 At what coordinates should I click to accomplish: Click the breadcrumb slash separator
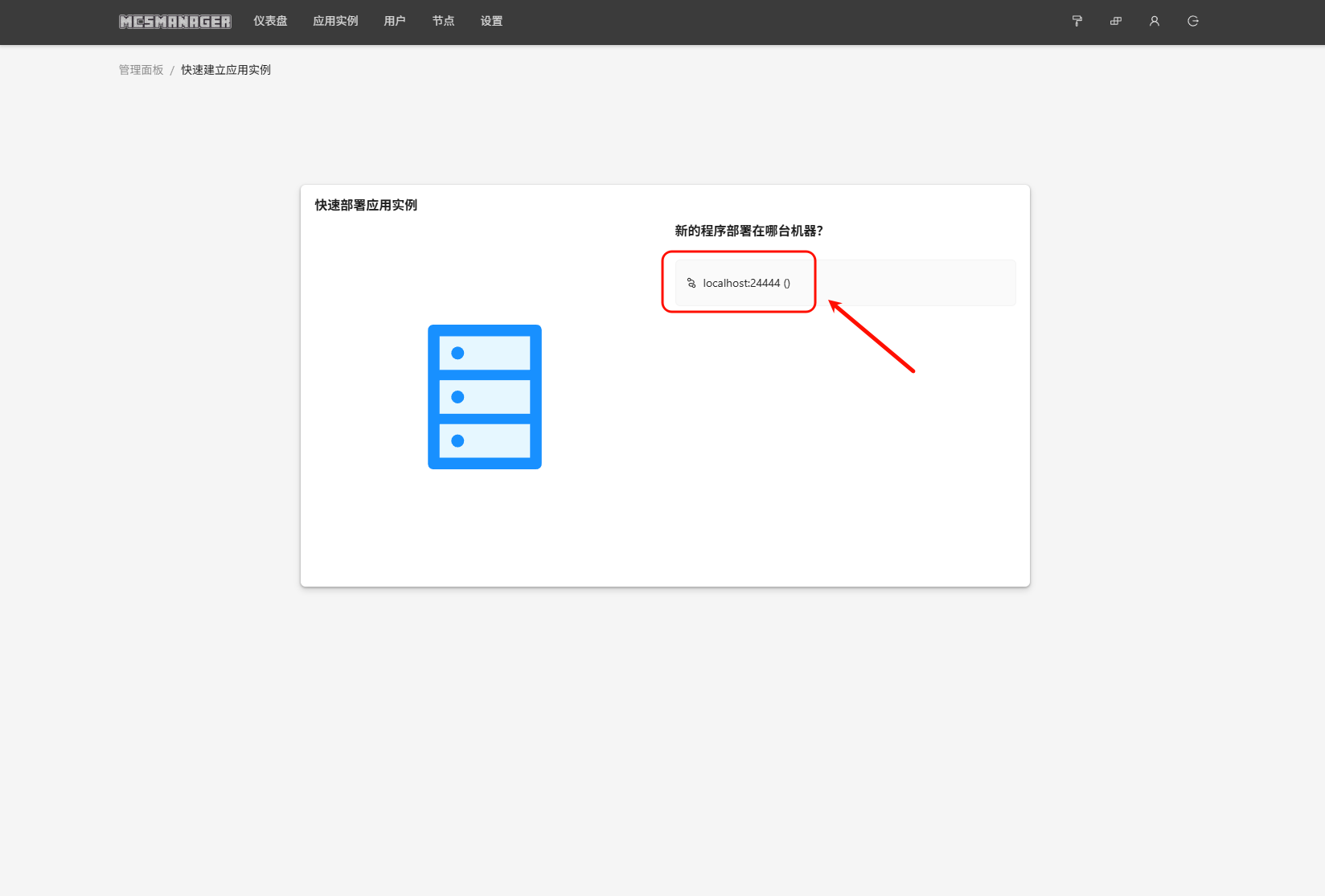[172, 71]
